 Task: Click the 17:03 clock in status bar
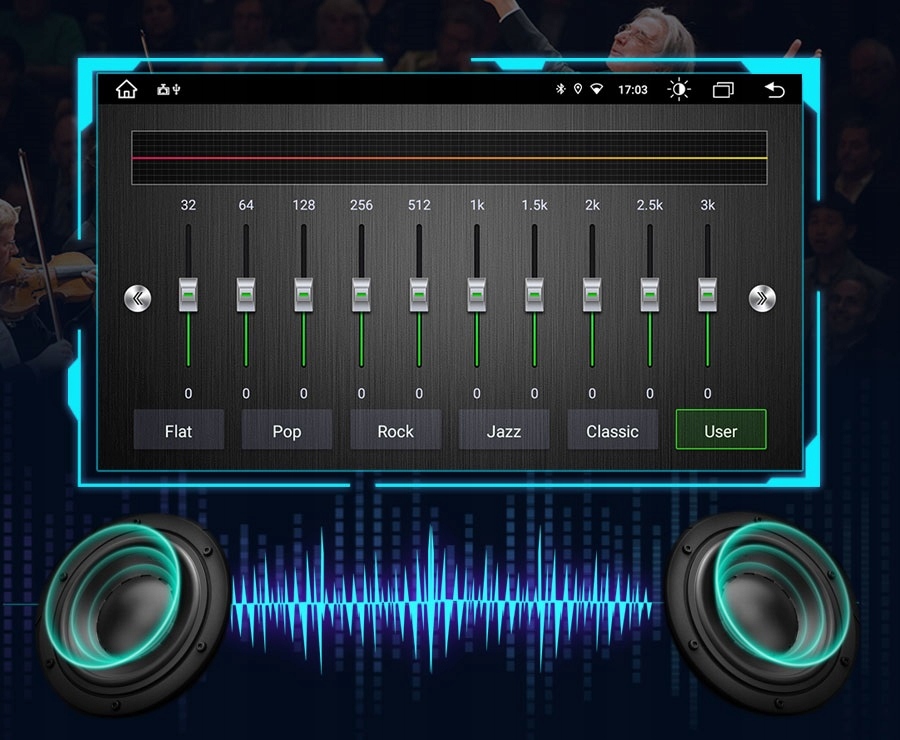(x=633, y=90)
